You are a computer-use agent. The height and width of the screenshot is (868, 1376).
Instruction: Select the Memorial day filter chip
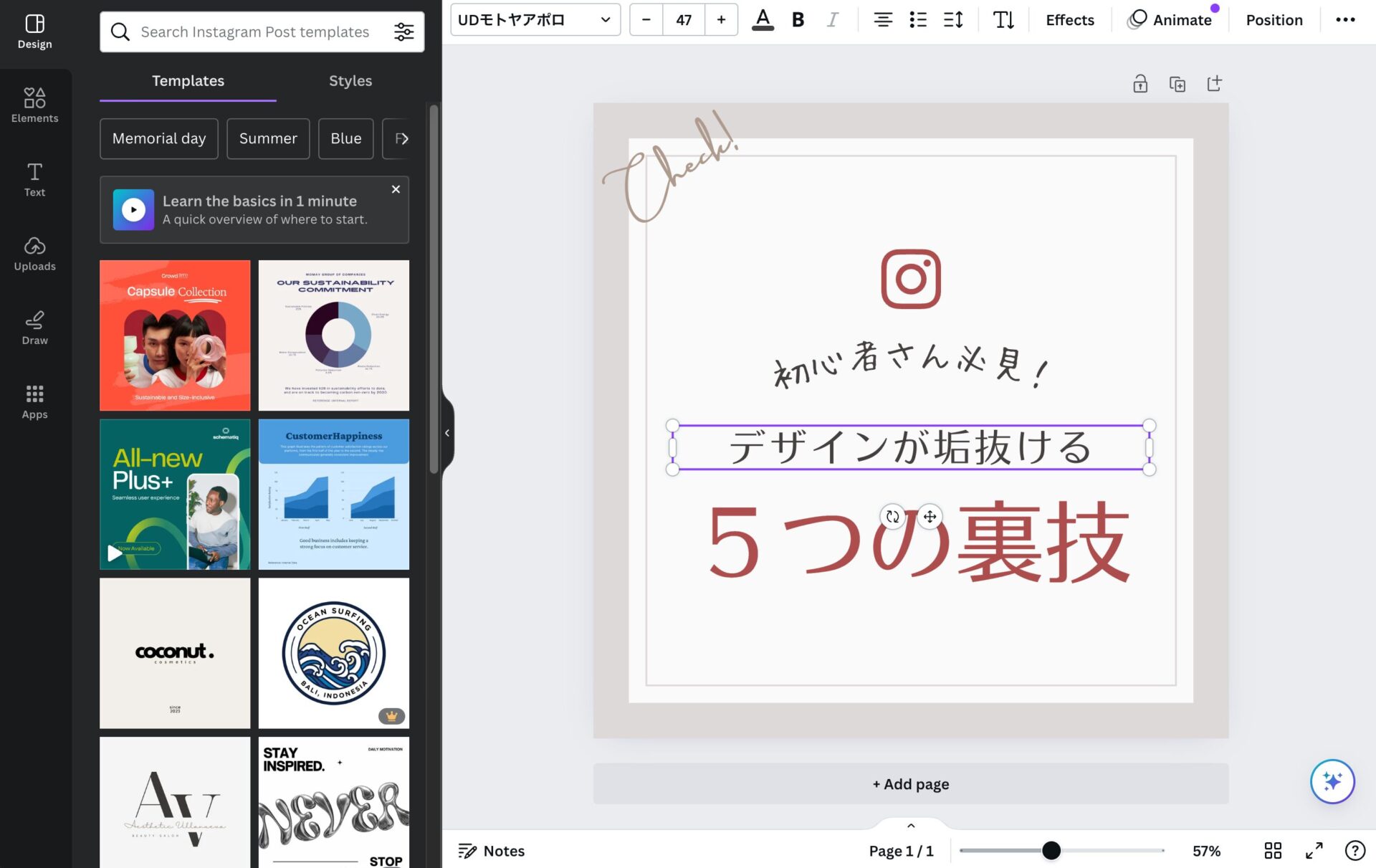click(159, 138)
